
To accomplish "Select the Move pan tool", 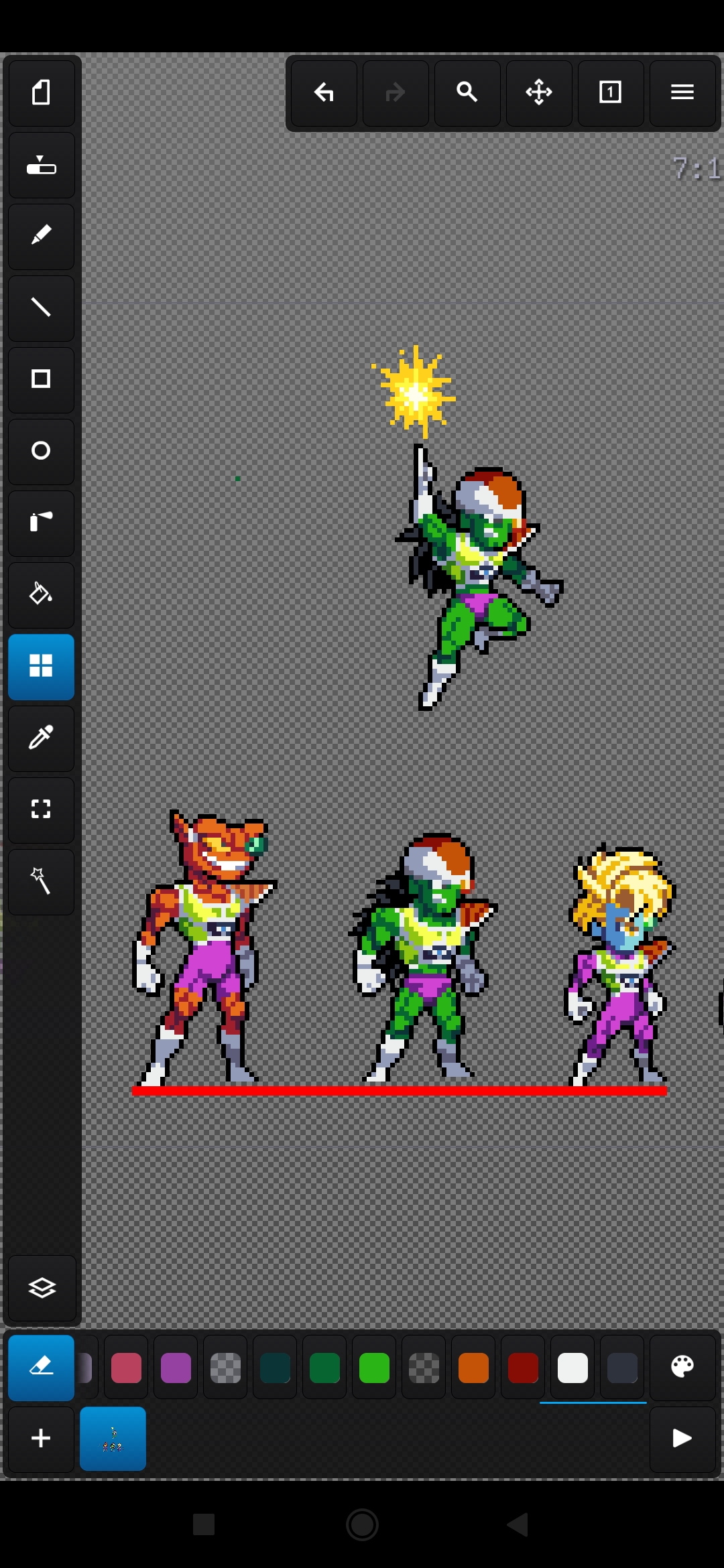I will tap(539, 92).
